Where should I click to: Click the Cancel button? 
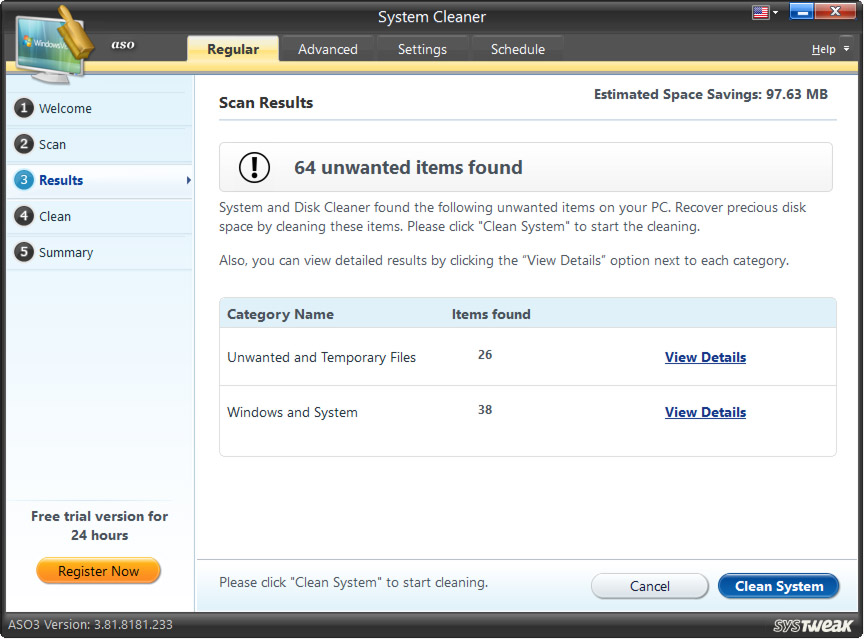649,586
